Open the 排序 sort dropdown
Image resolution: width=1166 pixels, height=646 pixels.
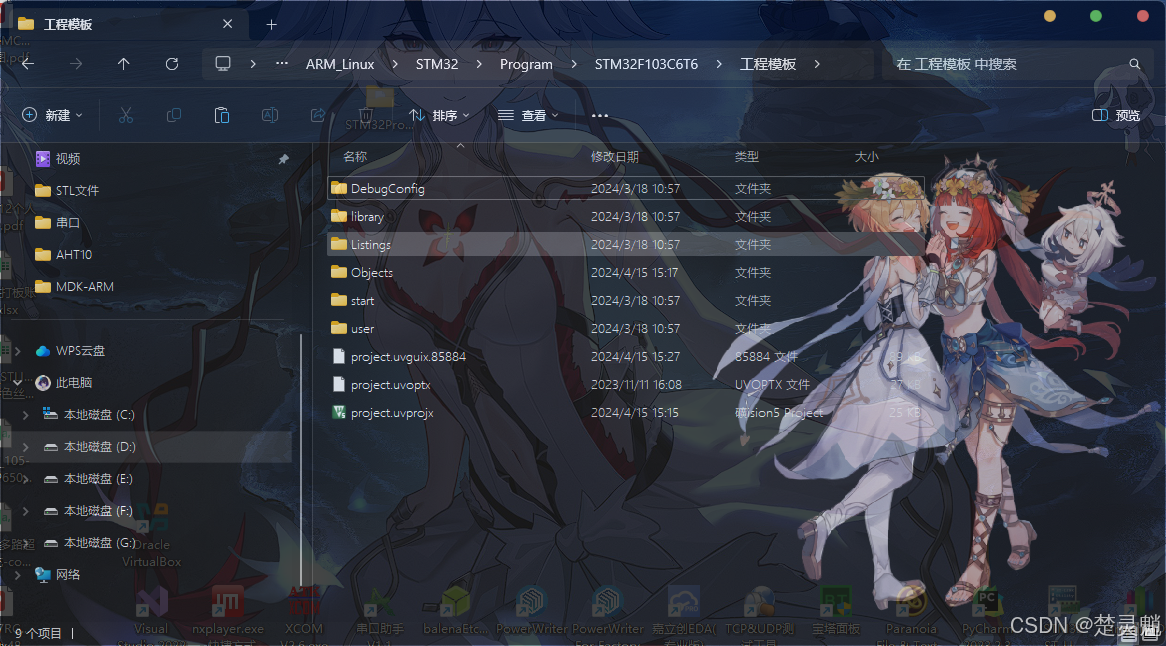click(439, 115)
